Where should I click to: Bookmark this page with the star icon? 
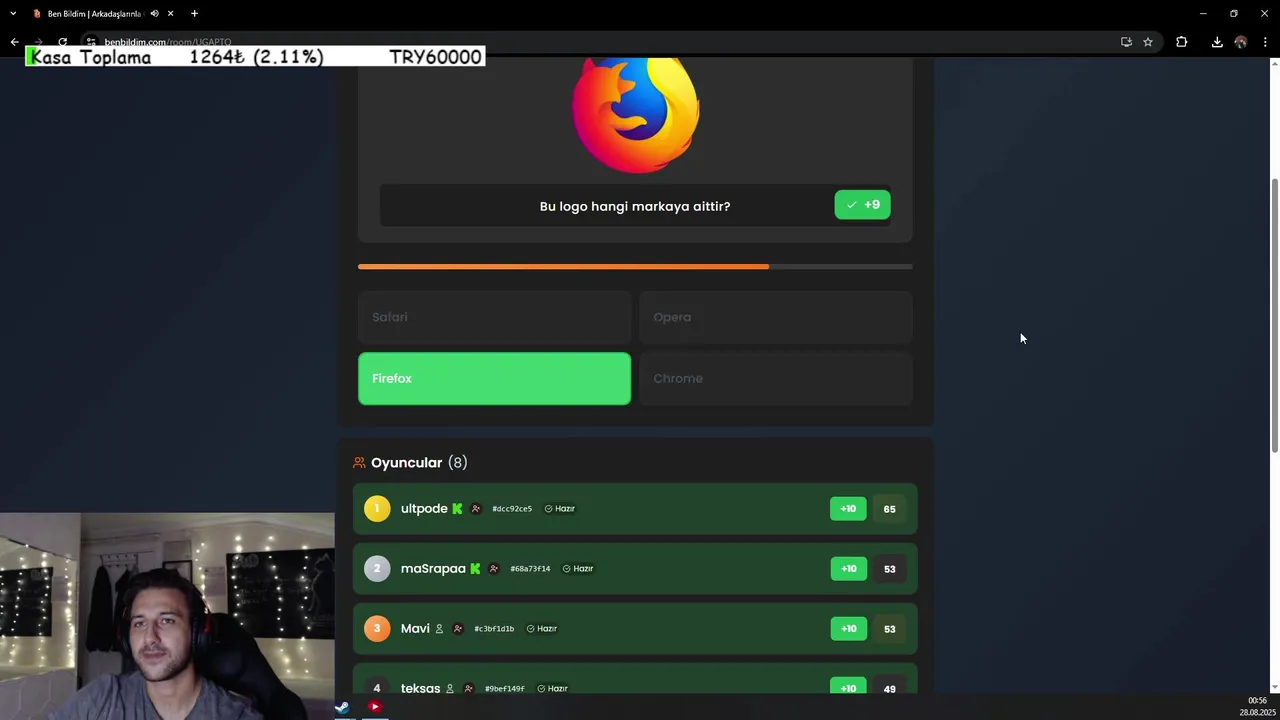coord(1148,42)
